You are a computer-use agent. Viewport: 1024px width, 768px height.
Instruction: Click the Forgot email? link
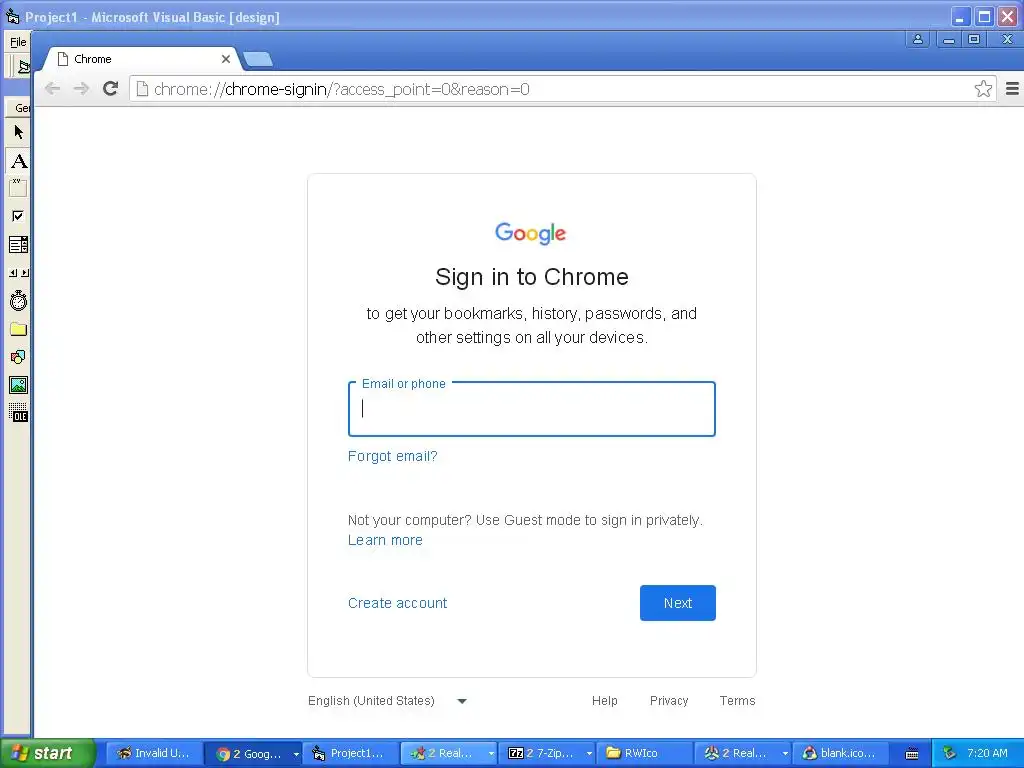[x=392, y=456]
